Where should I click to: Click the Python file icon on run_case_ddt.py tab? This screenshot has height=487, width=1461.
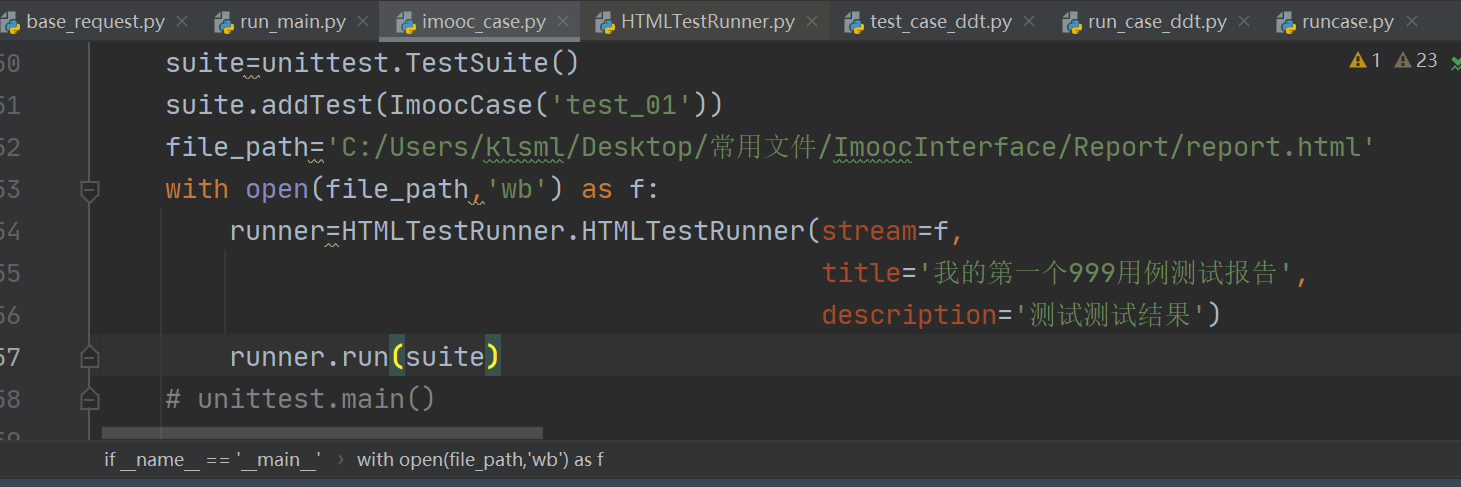1071,21
